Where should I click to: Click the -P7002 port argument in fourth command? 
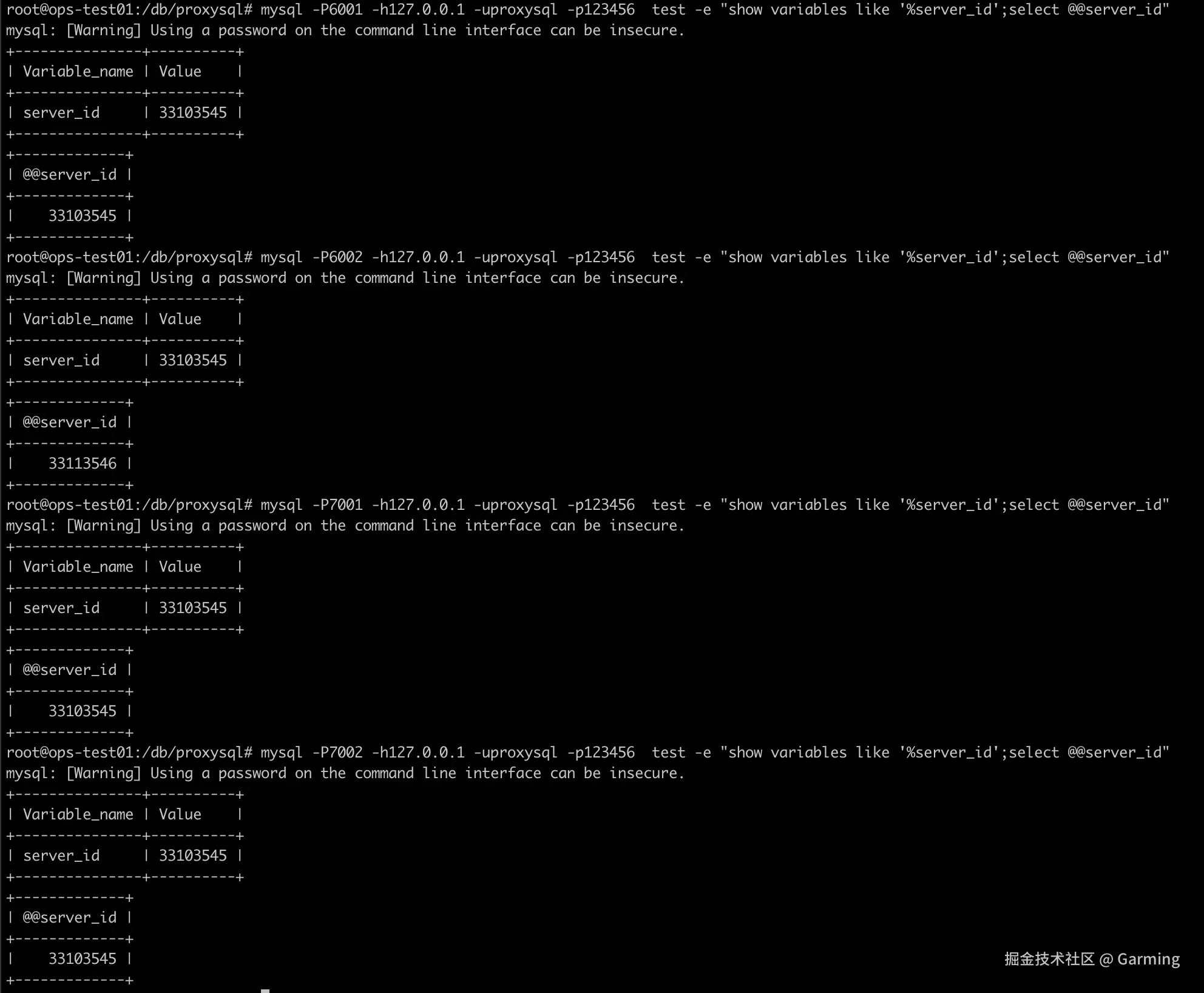pos(337,753)
